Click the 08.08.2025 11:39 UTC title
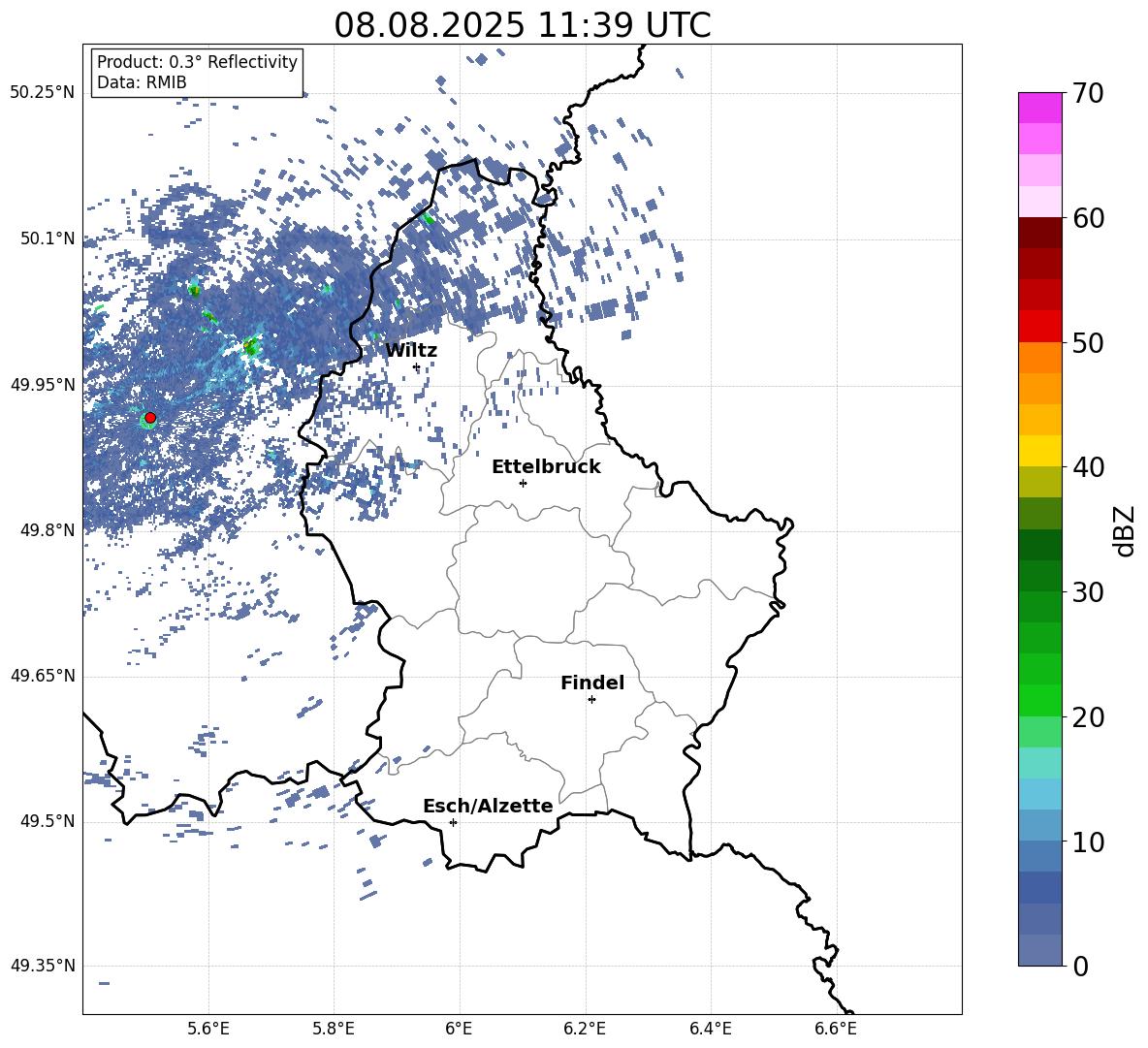Screen dimensions: 1148x1048 [523, 25]
